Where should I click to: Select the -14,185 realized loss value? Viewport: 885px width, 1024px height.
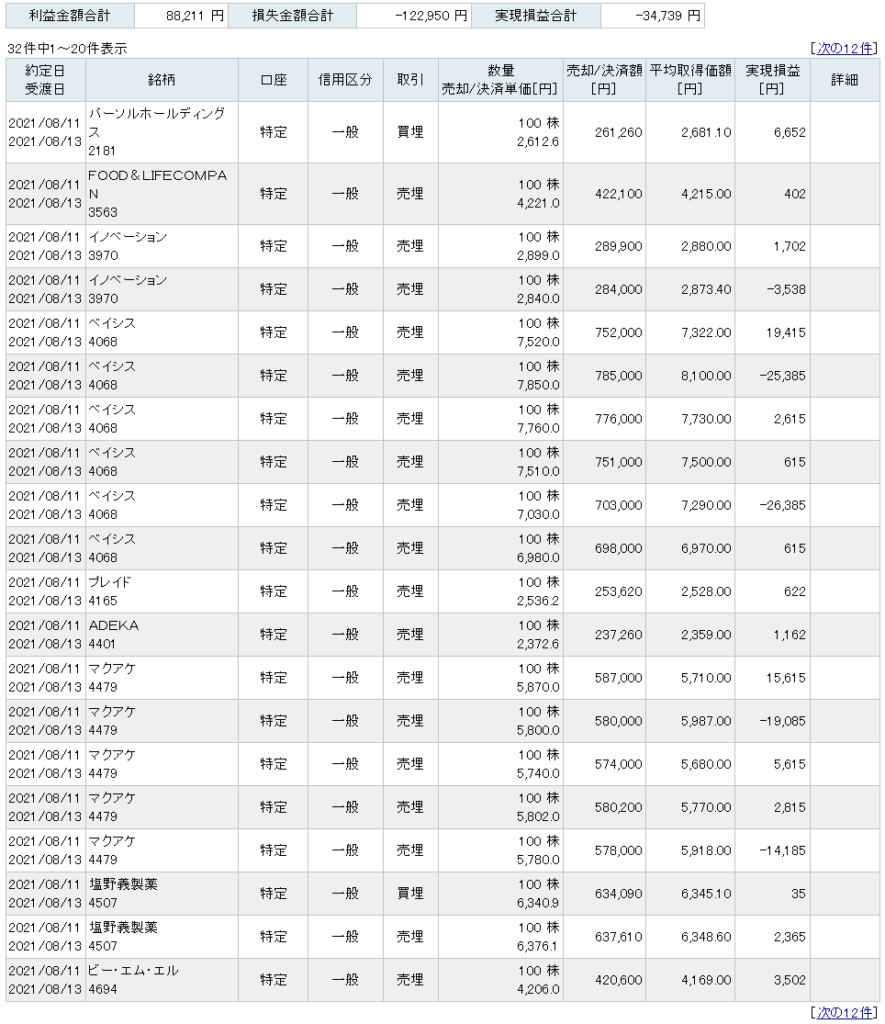[x=782, y=850]
